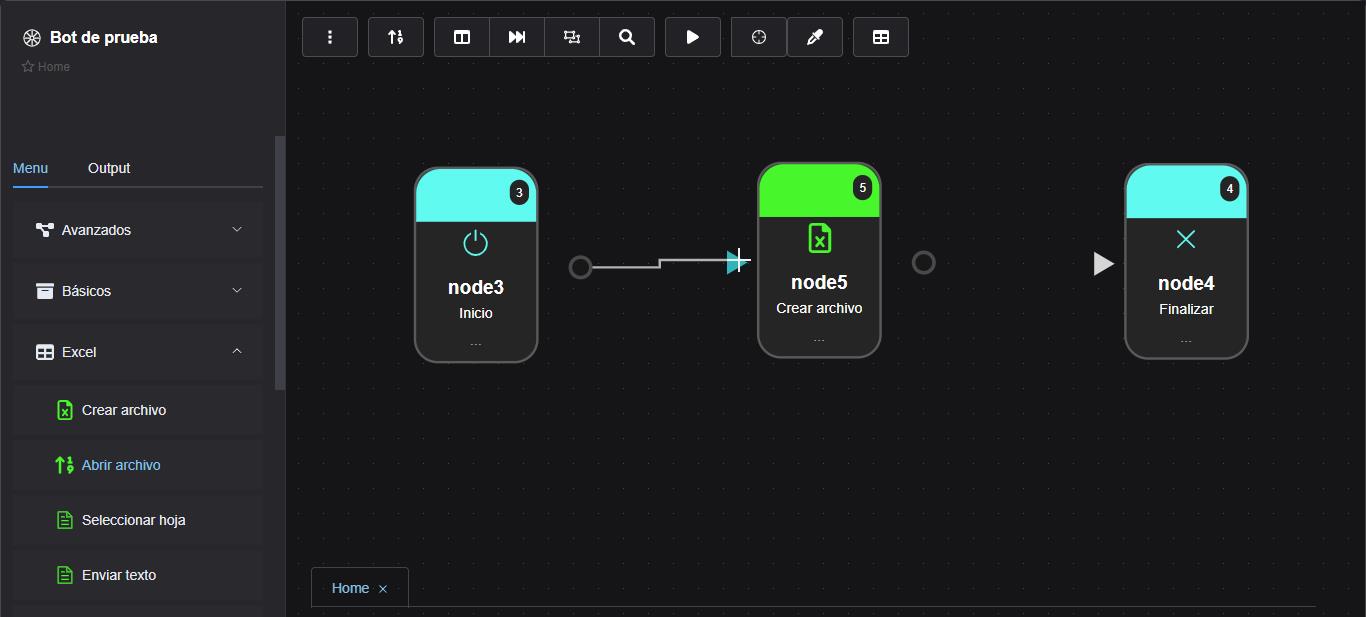Select the node5 title text
Image resolution: width=1366 pixels, height=617 pixels.
tap(819, 283)
